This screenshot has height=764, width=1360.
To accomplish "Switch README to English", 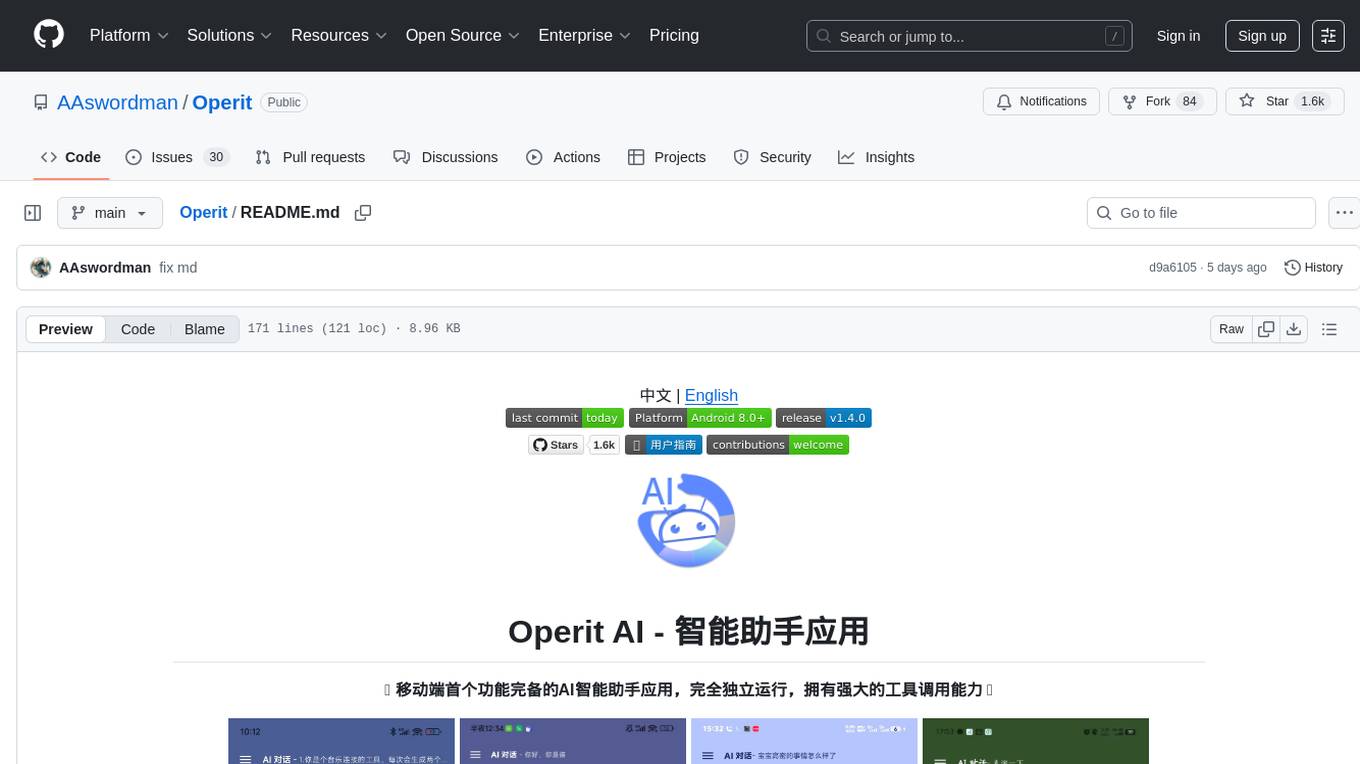I will [x=711, y=395].
